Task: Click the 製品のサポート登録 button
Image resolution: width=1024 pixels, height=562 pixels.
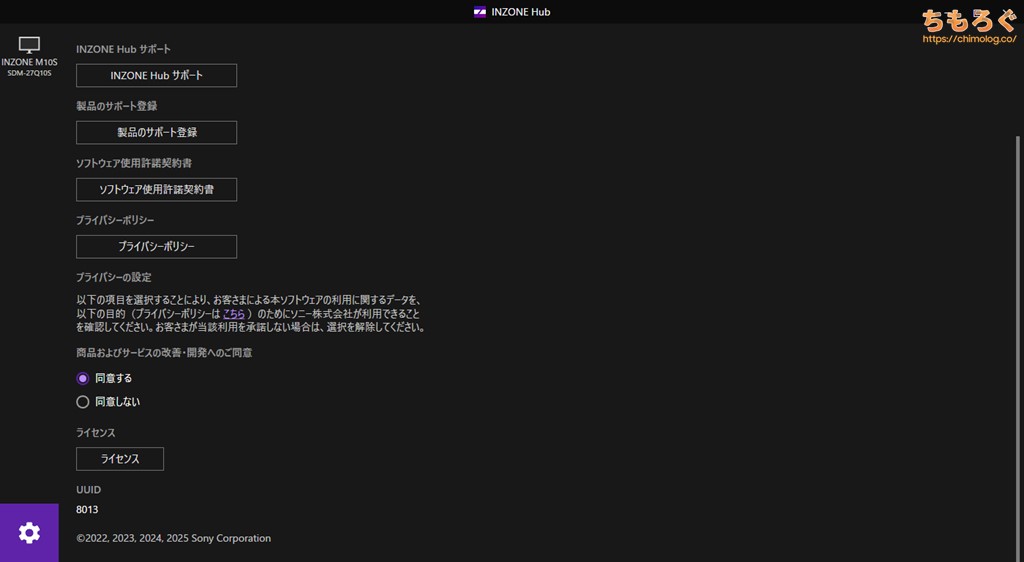Action: pos(157,133)
